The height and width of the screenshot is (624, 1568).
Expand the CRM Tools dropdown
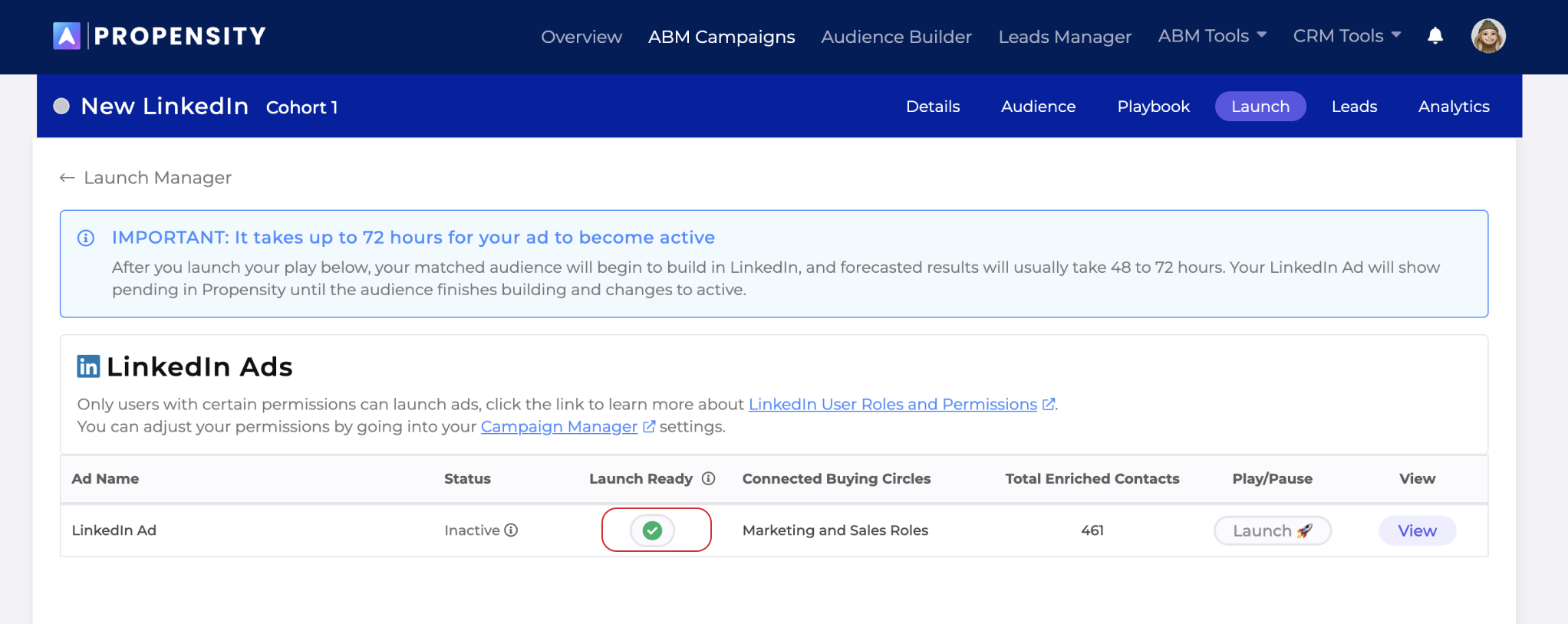[1347, 36]
